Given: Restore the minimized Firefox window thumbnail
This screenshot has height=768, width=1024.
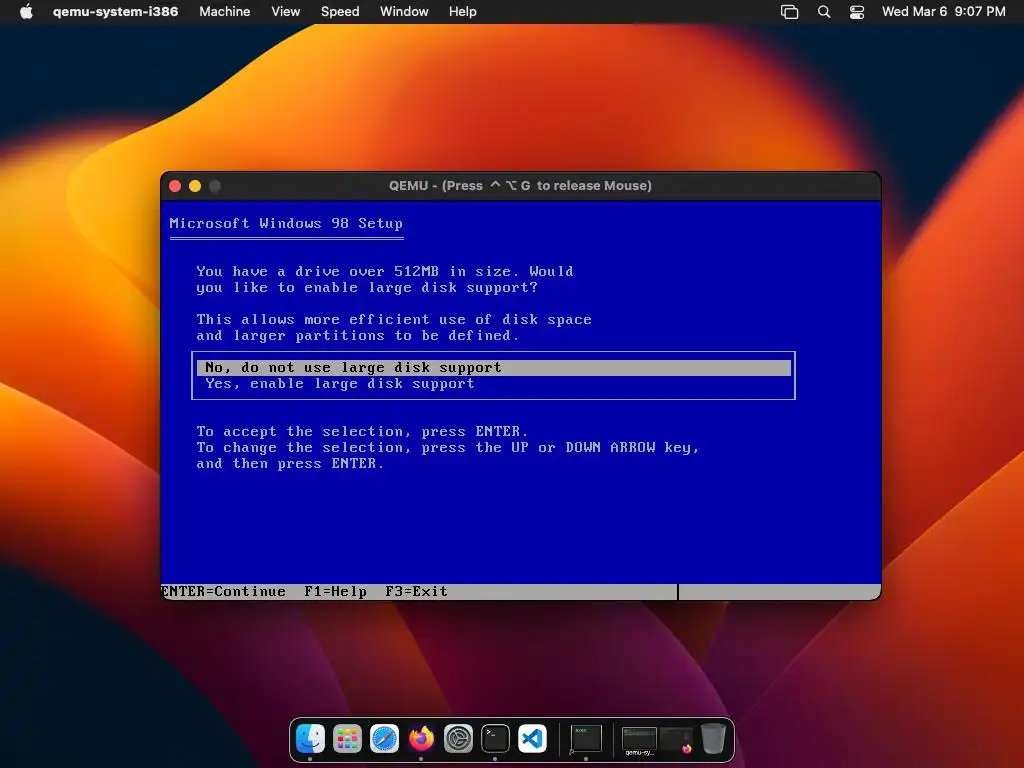Looking at the screenshot, I should (676, 740).
